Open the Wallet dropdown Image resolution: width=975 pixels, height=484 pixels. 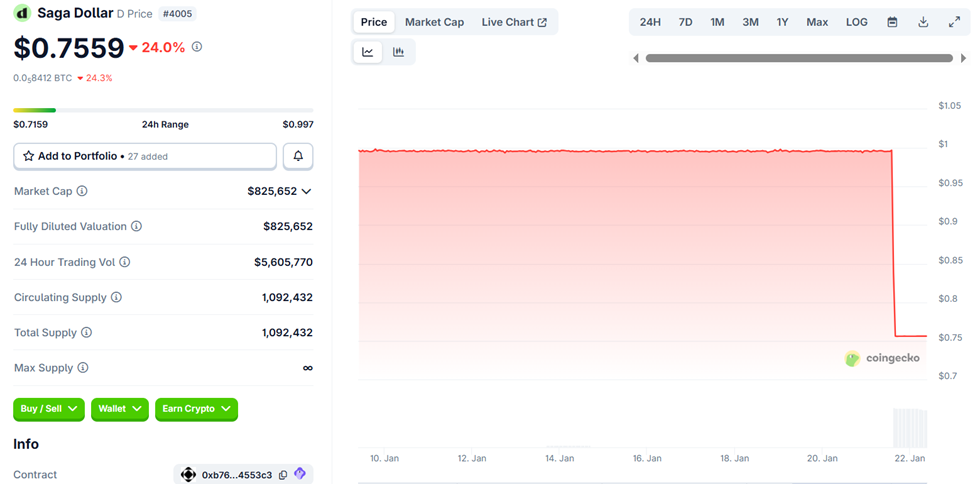(120, 409)
